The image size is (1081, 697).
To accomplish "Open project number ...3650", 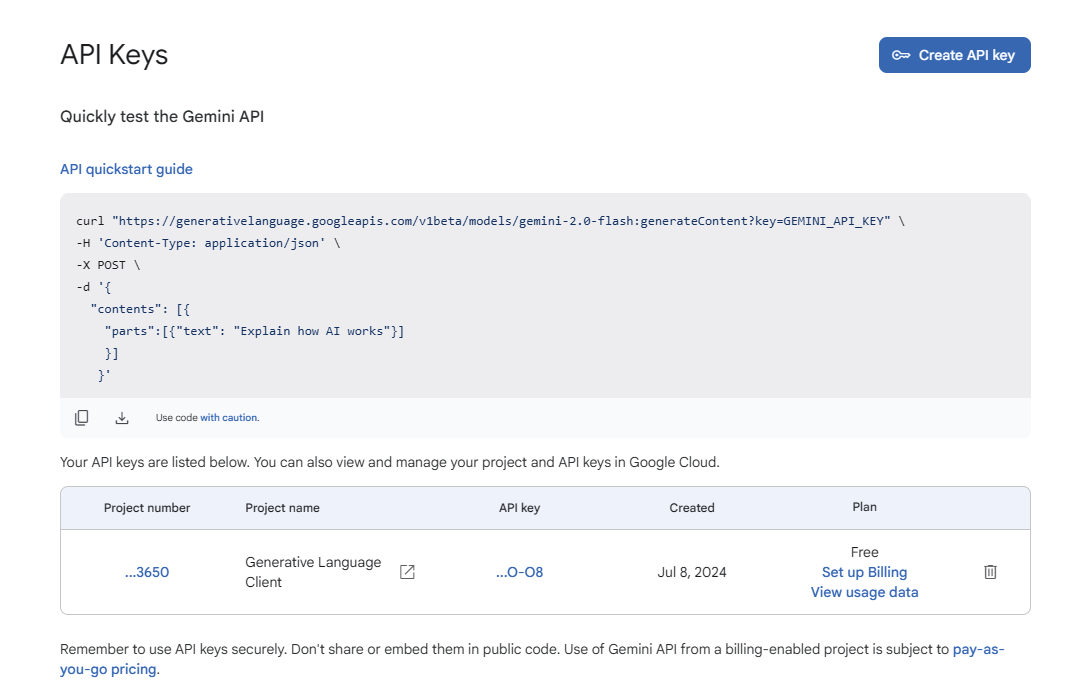I will pyautogui.click(x=147, y=573).
